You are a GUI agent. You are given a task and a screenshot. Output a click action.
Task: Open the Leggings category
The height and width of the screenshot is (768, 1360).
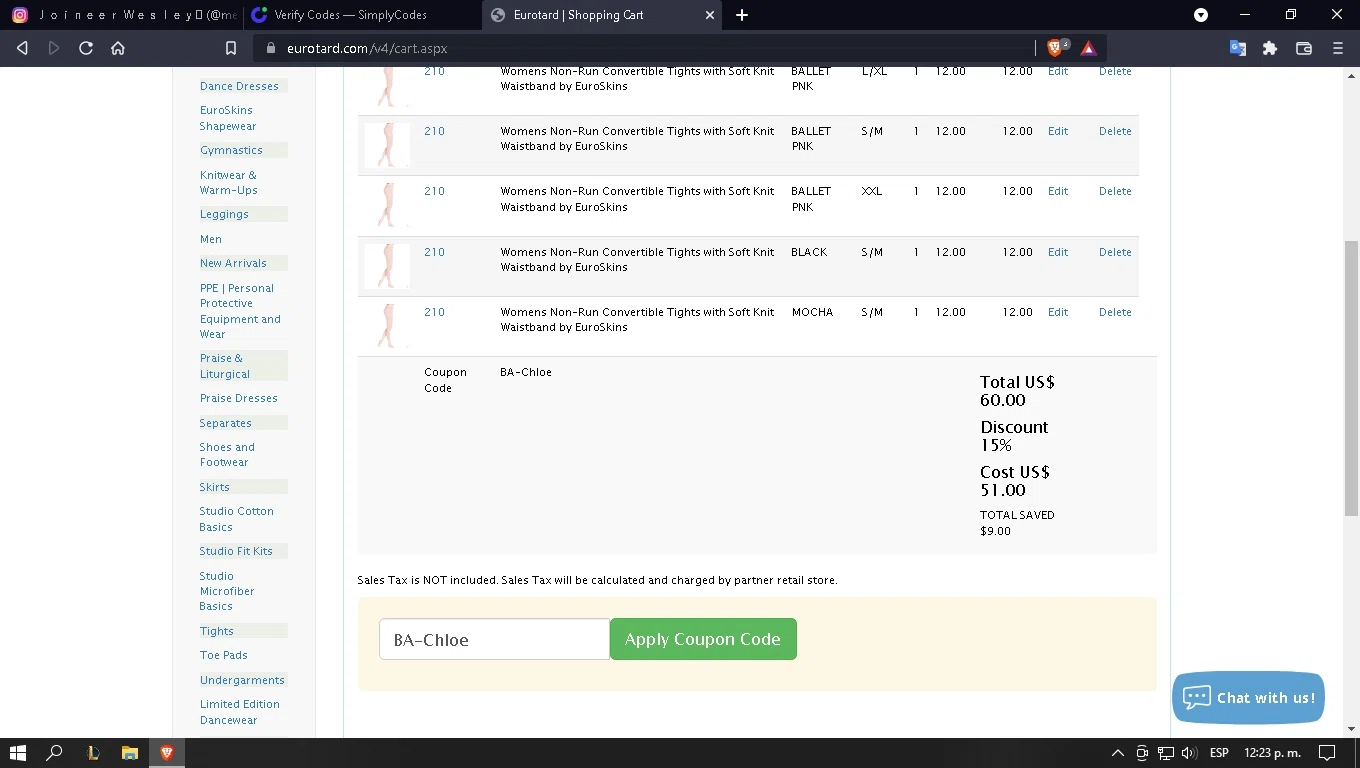[x=224, y=214]
